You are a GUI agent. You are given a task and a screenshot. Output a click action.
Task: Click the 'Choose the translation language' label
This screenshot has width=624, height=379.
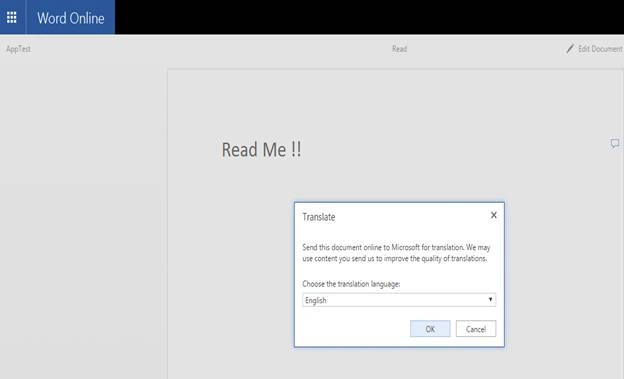tap(351, 284)
